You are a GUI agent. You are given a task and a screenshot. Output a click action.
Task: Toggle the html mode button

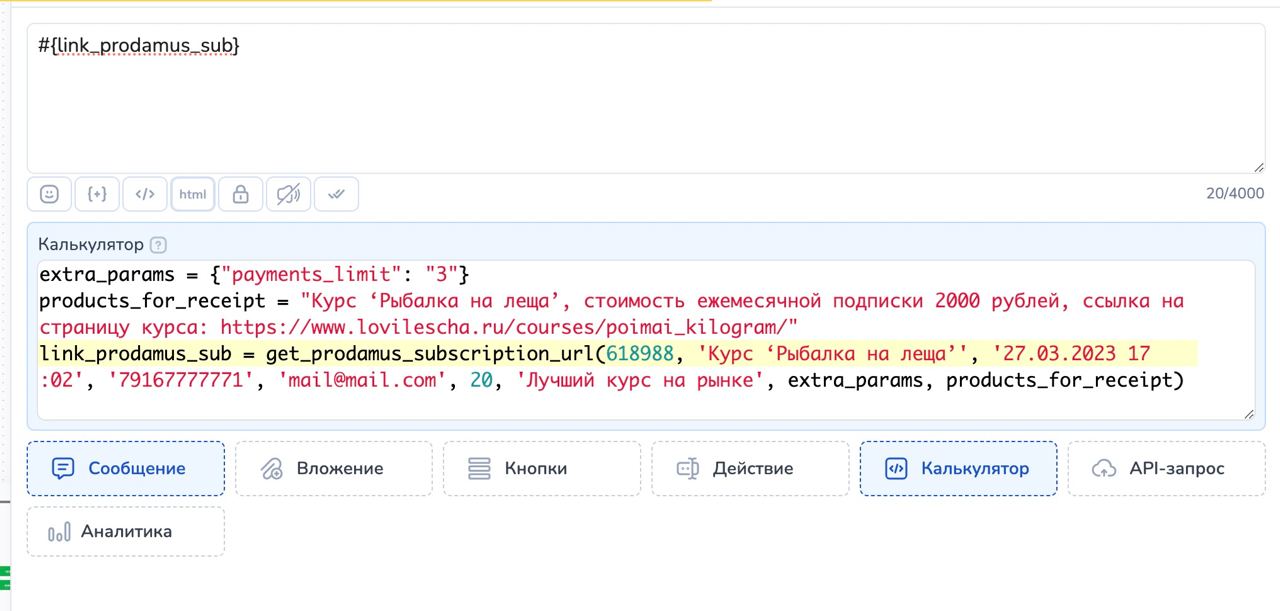[x=193, y=194]
